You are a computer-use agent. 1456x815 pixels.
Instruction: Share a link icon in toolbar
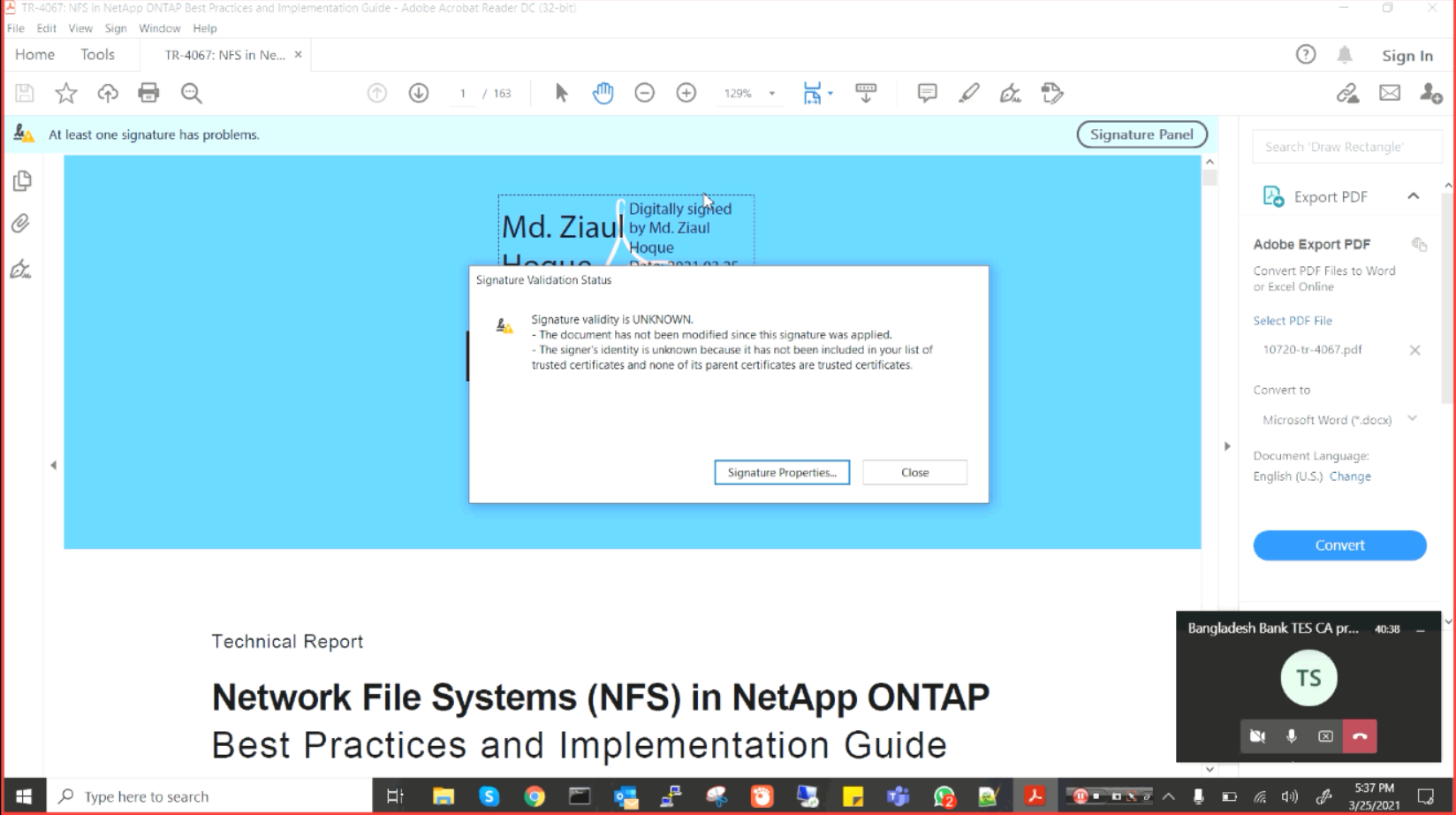(1347, 93)
